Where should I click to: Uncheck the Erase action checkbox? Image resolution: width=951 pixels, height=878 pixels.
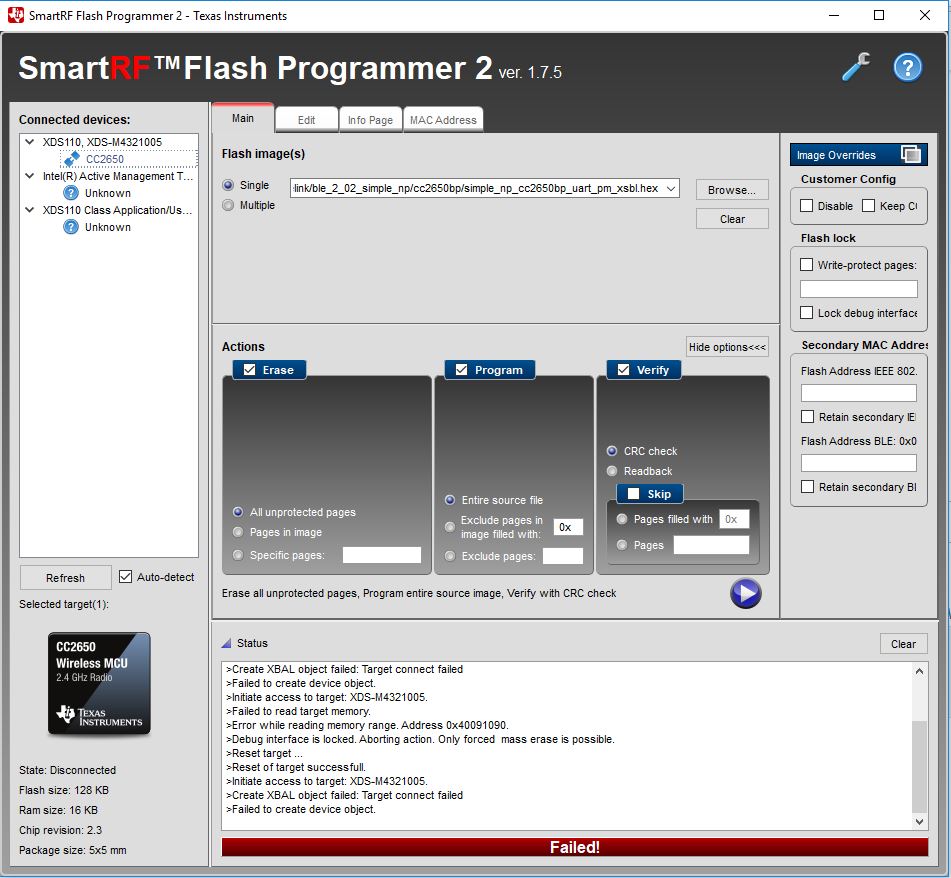[249, 370]
